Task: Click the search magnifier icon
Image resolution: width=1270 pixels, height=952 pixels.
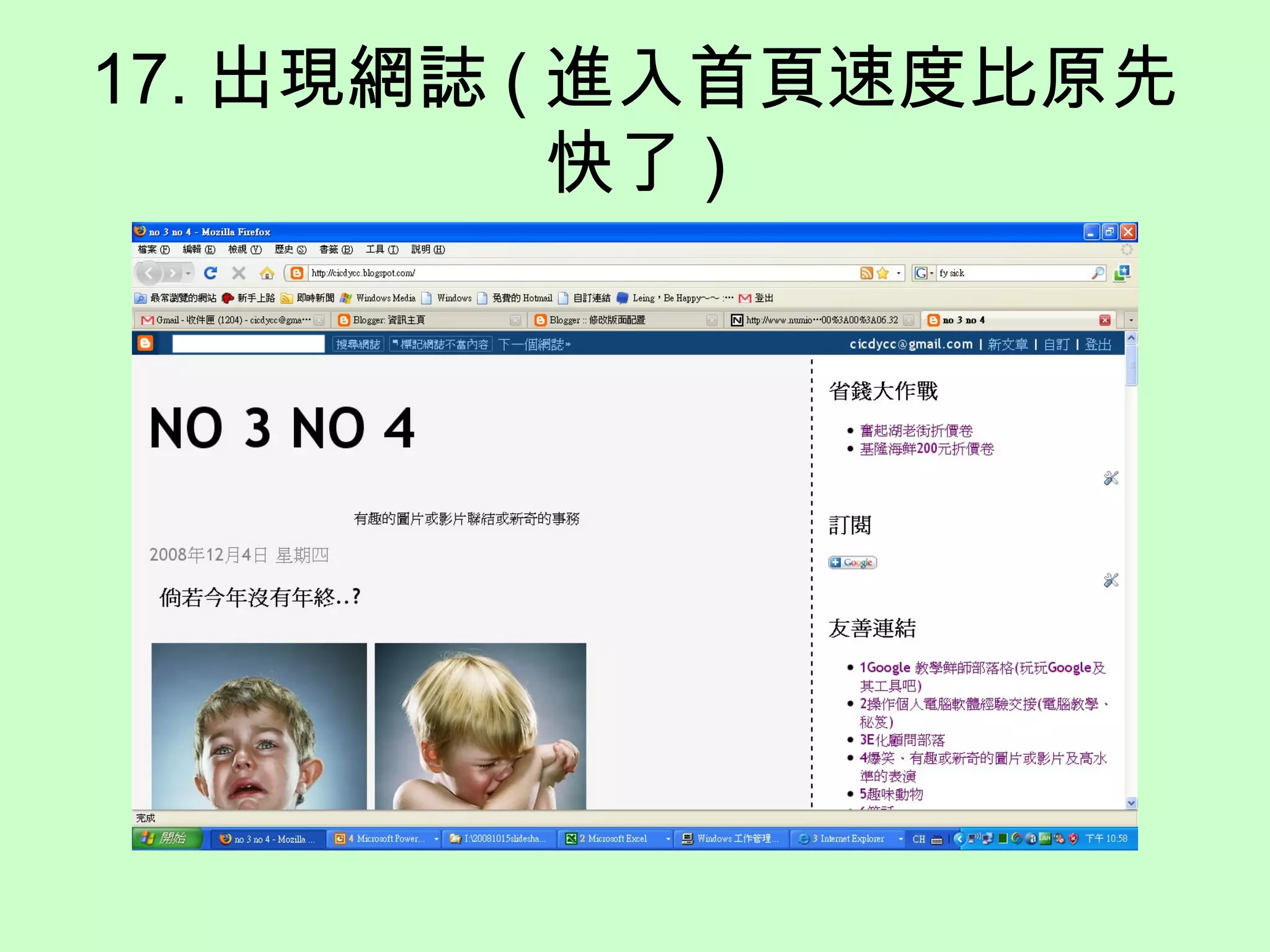Action: pos(1098,273)
